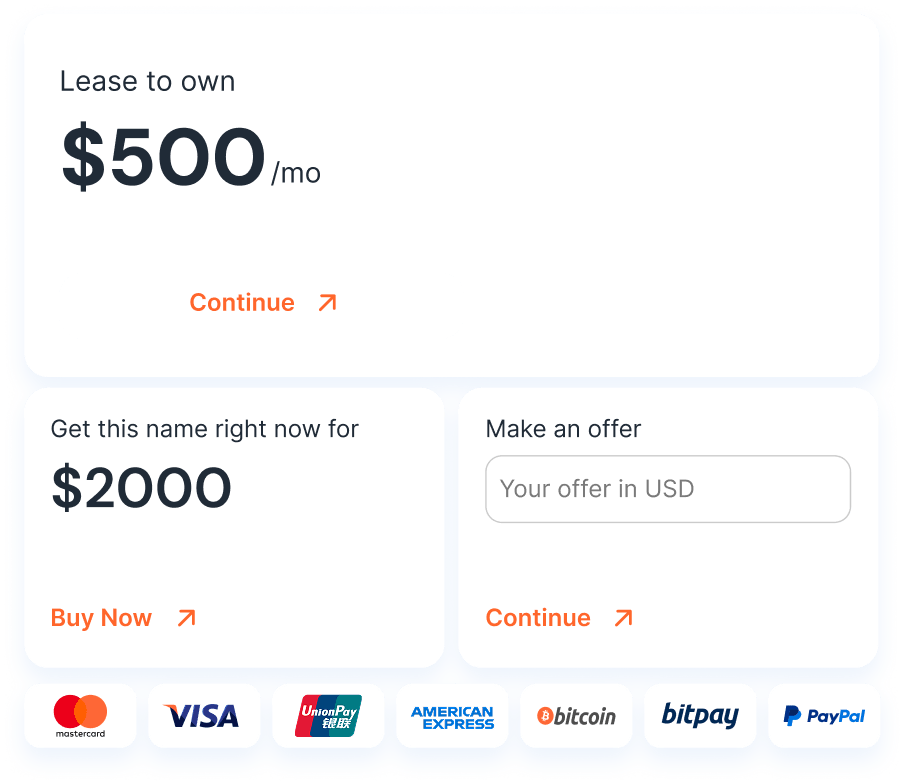Image resolution: width=905 pixels, height=783 pixels.
Task: Click the UnionPay card icon
Action: 328,715
